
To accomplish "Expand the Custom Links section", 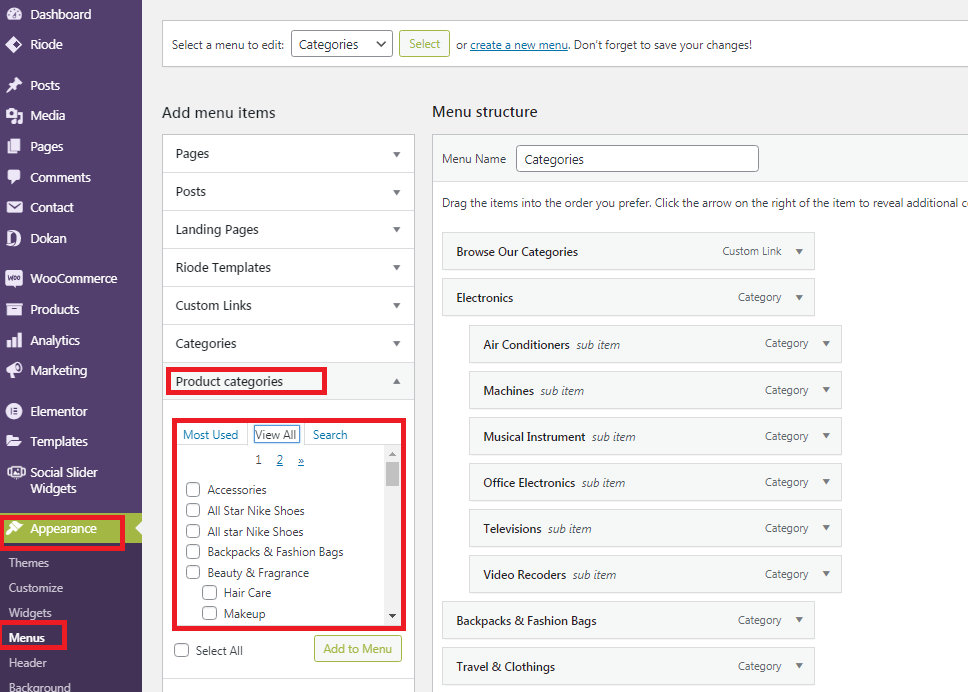I will coord(288,306).
